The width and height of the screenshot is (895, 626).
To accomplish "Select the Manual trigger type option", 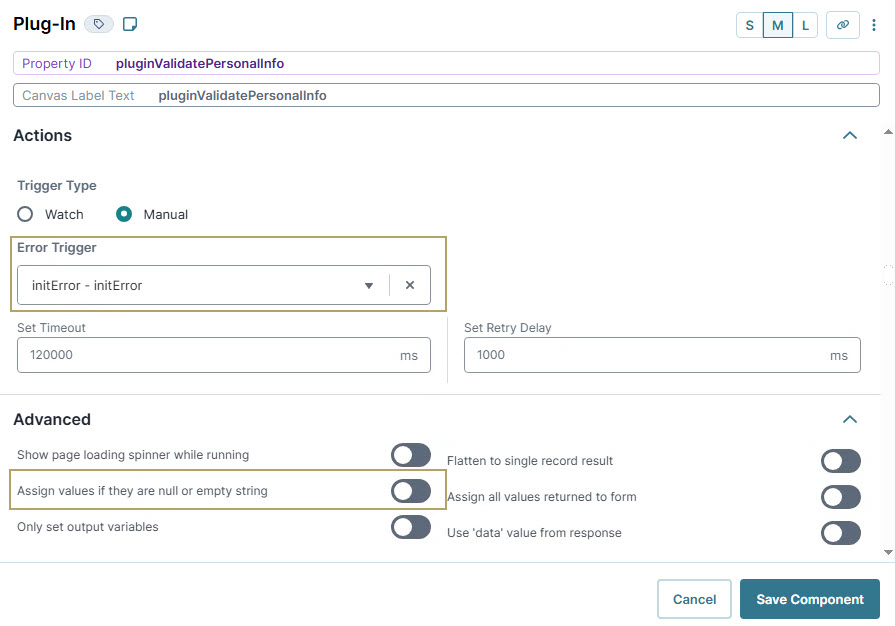I will 124,214.
